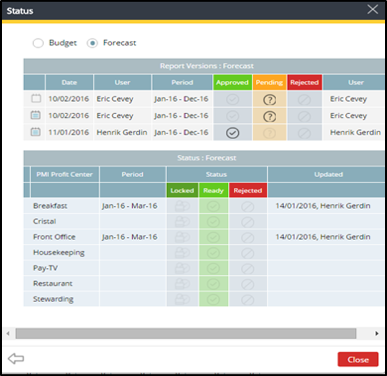Select the Restaurant profit center row
The image size is (387, 376).
204,284
